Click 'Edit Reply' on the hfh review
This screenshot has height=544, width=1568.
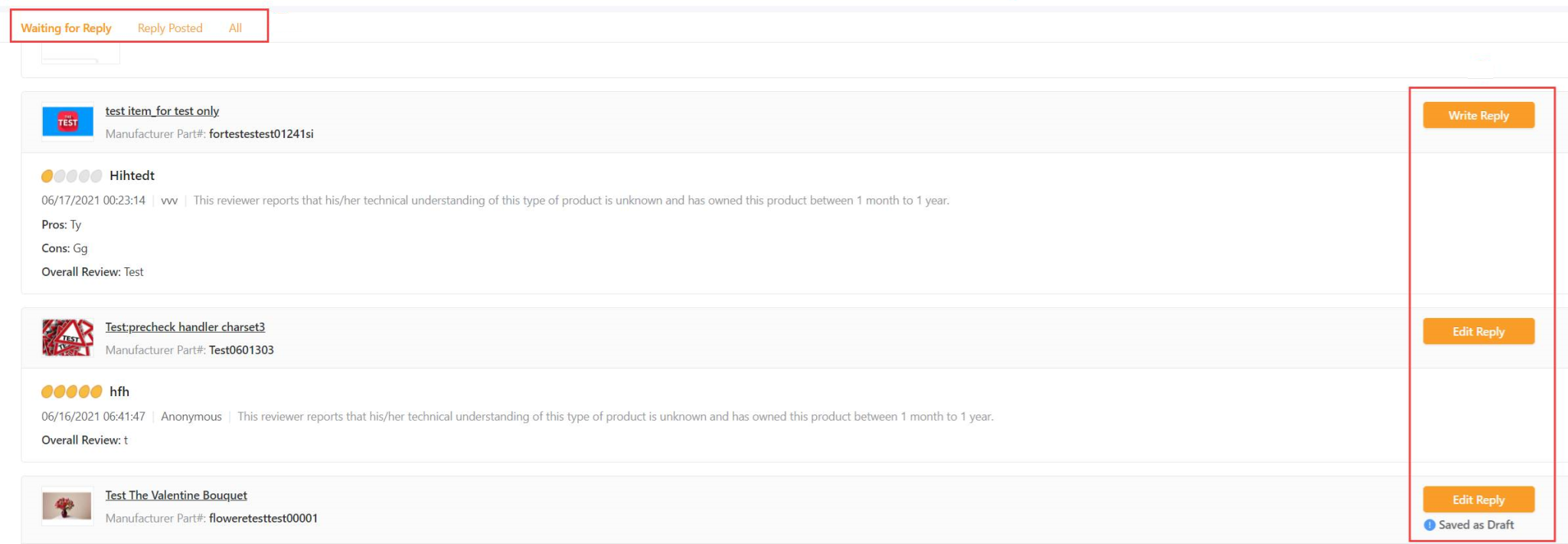pyautogui.click(x=1478, y=331)
